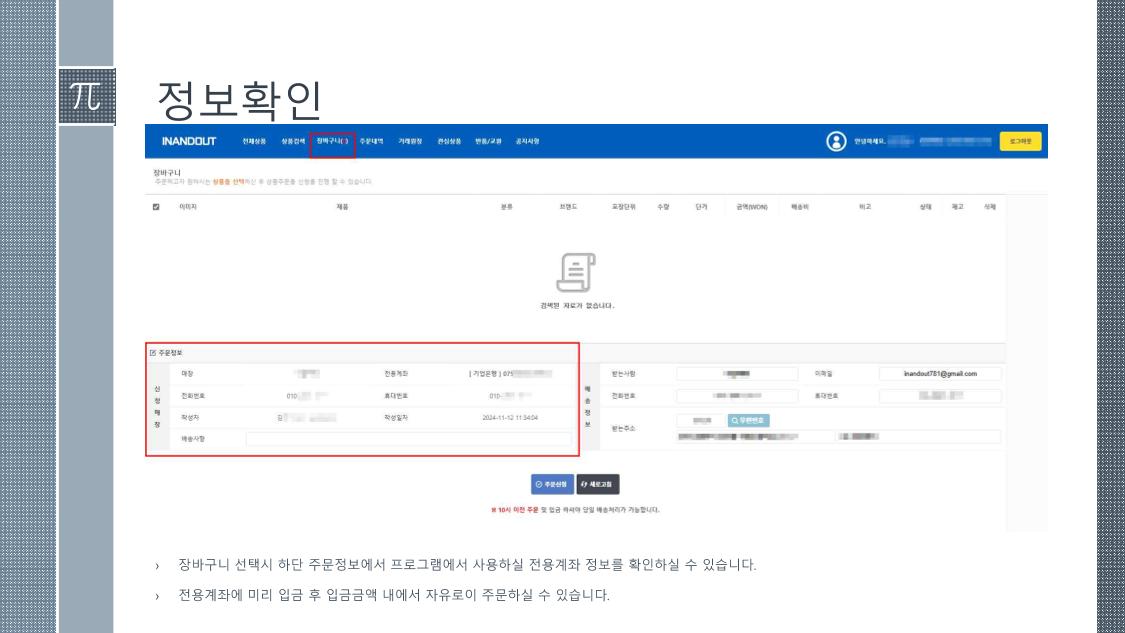Image resolution: width=1125 pixels, height=633 pixels.
Task: Click the 삭제 column header
Action: (989, 207)
